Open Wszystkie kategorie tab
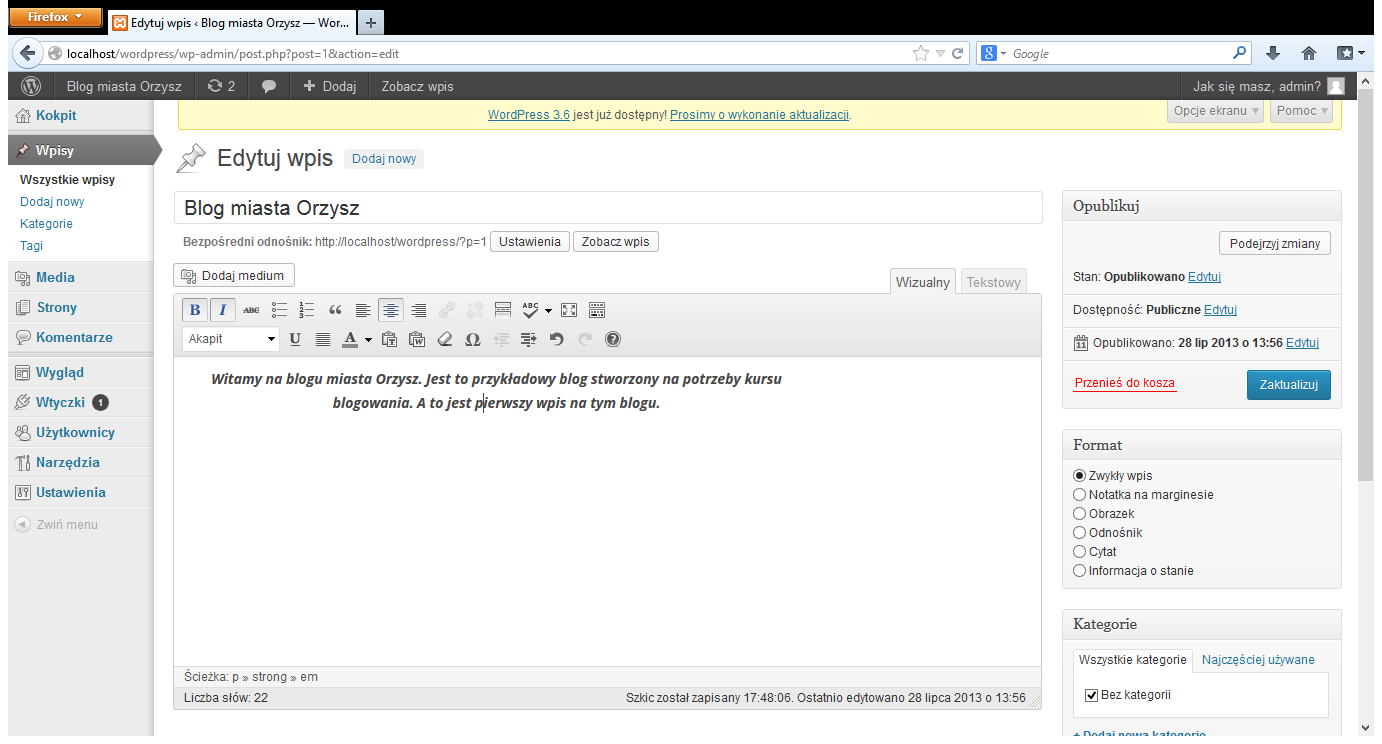The image size is (1382, 744). [x=1133, y=660]
